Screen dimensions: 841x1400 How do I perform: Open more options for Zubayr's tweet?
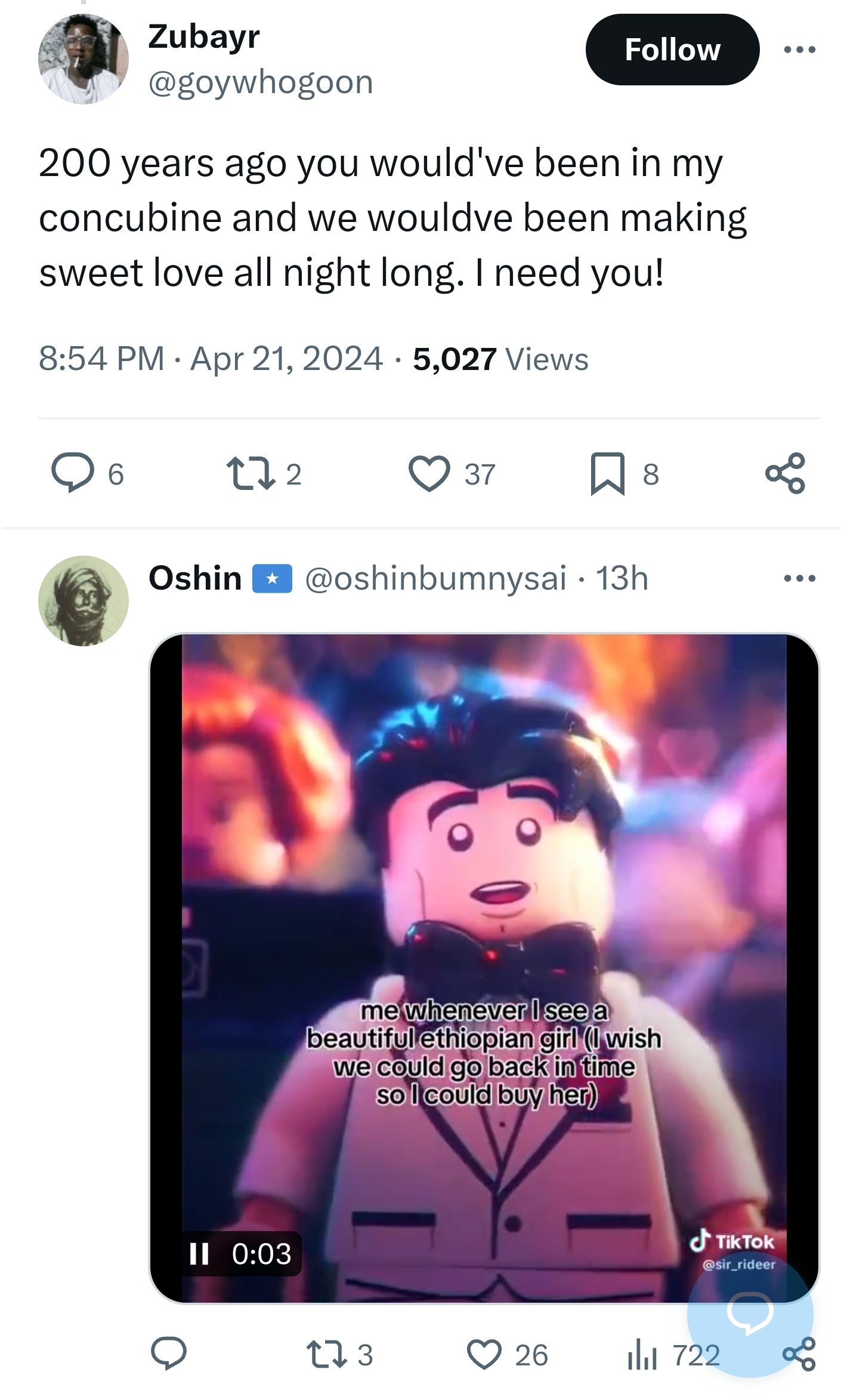tap(799, 50)
